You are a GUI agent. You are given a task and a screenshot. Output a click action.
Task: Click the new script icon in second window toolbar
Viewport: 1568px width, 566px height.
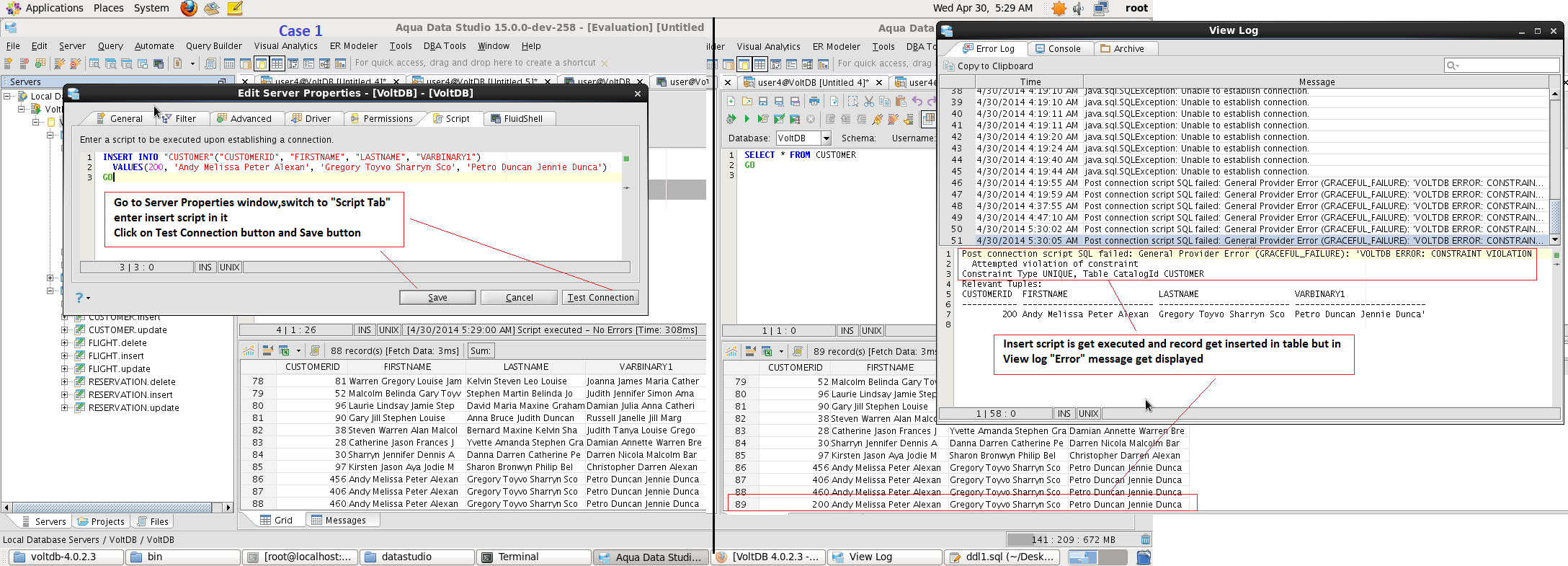pos(731,101)
